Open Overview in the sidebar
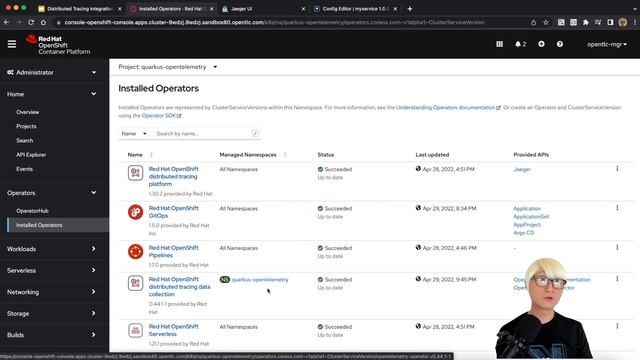The height and width of the screenshot is (360, 640). tap(28, 112)
